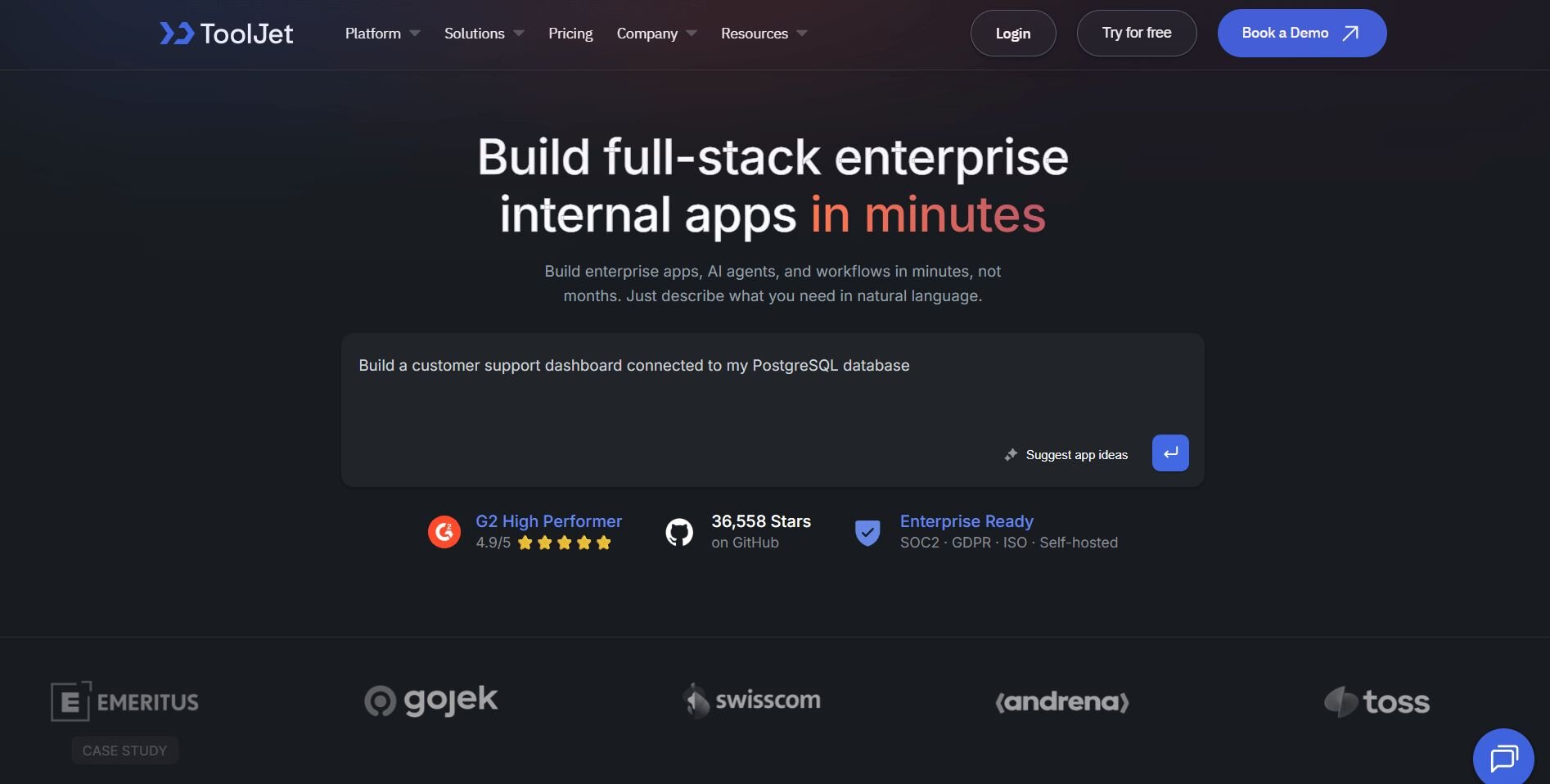Click the Gojek logo
Image resolution: width=1550 pixels, height=784 pixels.
coord(431,701)
